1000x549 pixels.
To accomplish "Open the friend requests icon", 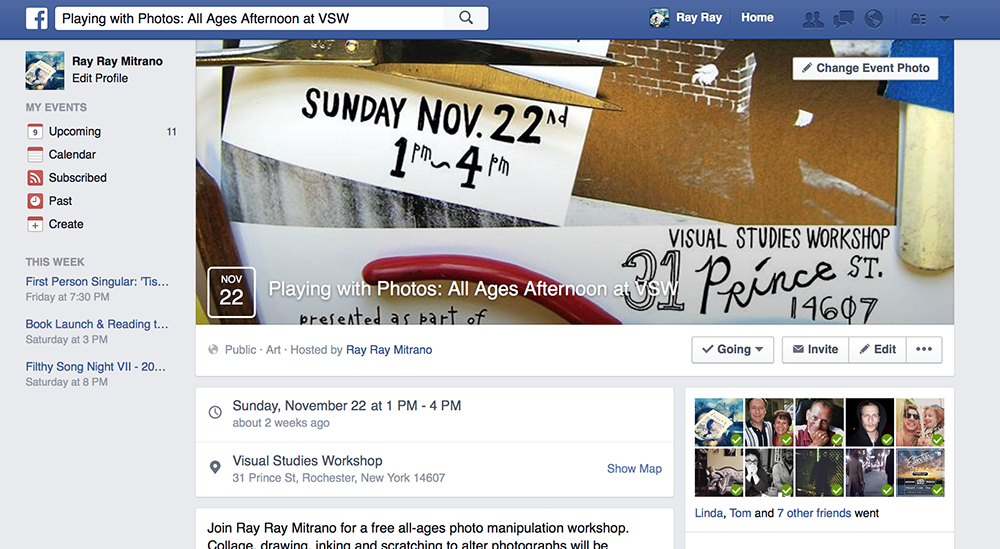I will (812, 19).
